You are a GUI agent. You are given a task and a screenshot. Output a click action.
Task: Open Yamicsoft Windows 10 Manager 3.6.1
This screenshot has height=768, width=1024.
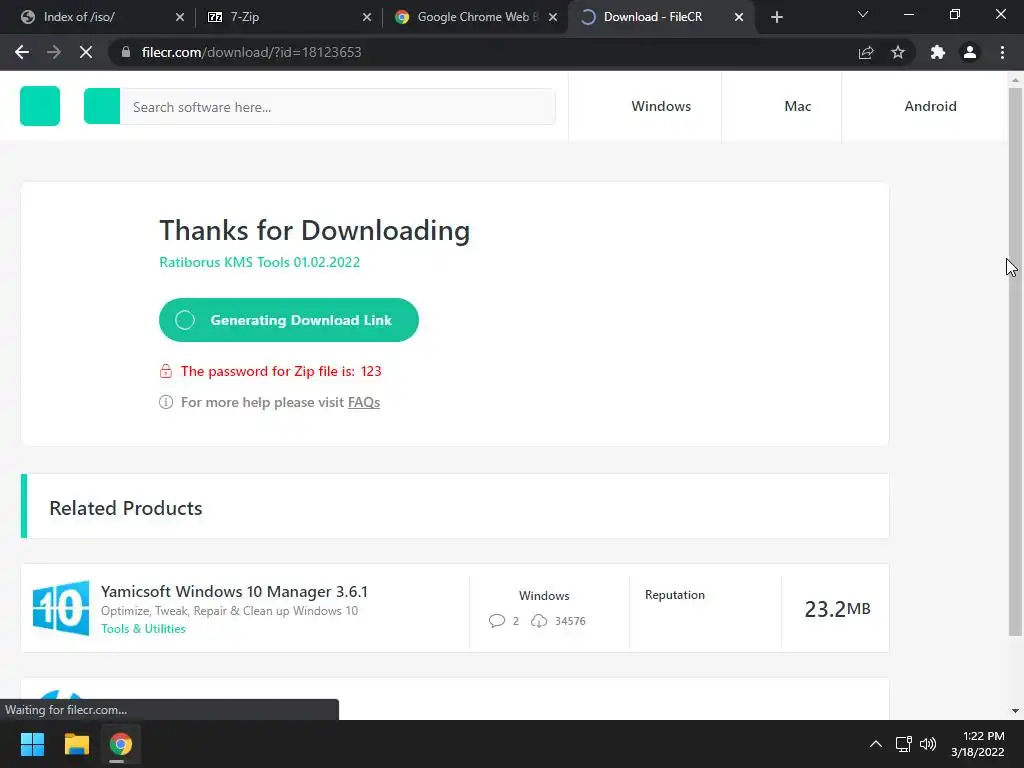tap(234, 592)
